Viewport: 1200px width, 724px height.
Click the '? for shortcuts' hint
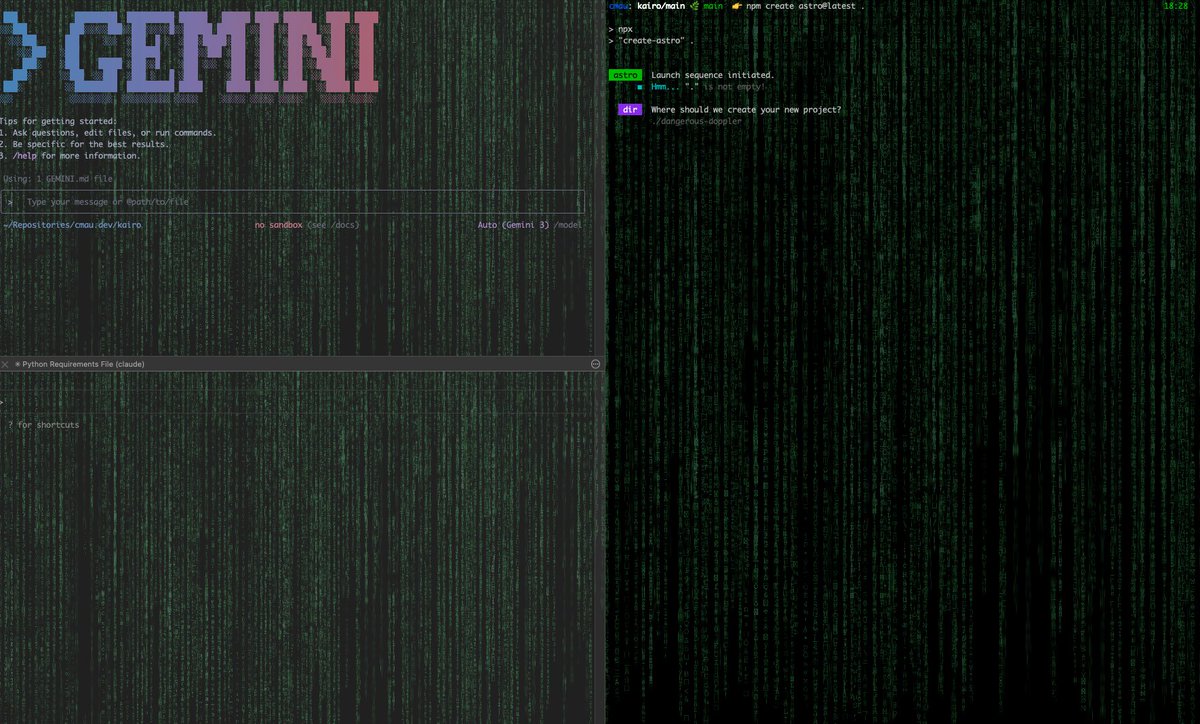[x=43, y=425]
